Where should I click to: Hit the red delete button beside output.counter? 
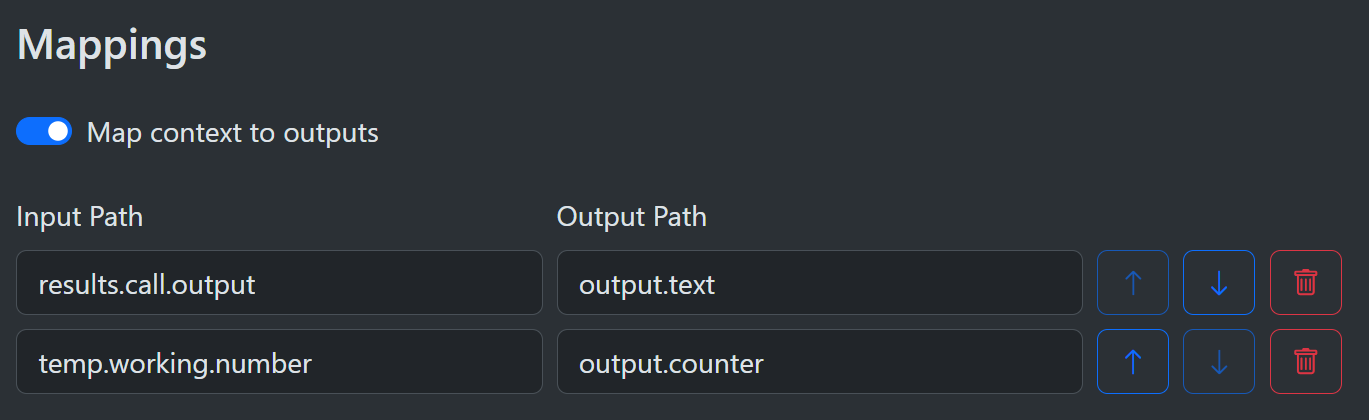[x=1305, y=362]
